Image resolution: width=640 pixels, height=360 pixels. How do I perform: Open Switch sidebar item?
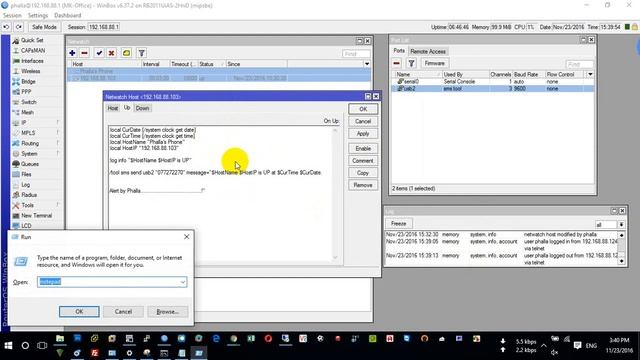coord(29,102)
